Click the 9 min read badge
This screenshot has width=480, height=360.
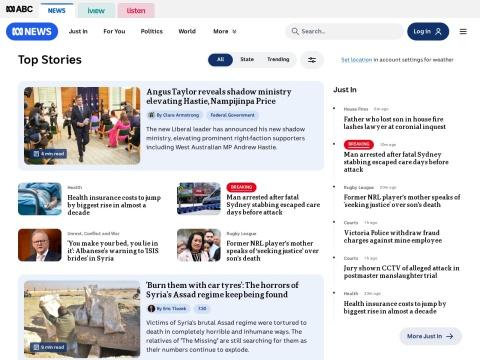coord(49,347)
